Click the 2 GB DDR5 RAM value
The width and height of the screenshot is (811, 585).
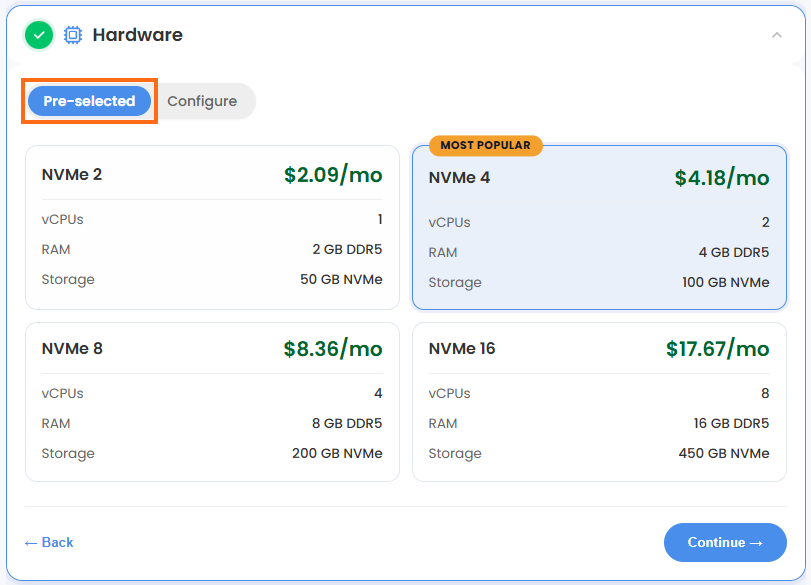(347, 249)
